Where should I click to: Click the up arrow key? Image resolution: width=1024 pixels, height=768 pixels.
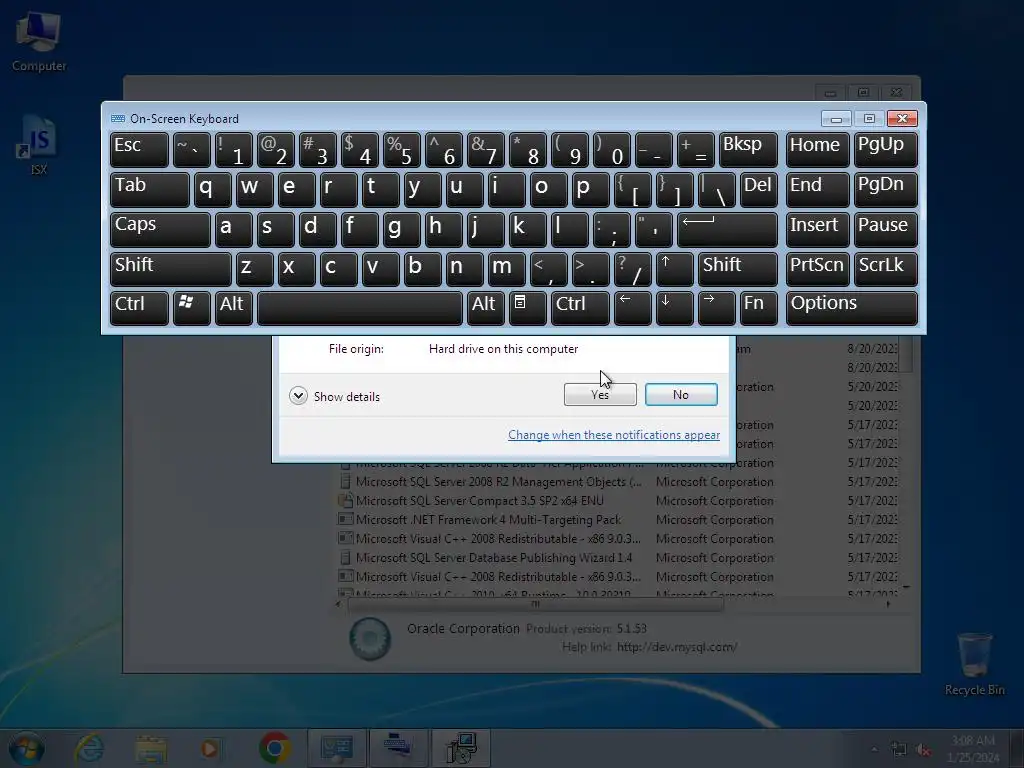[674, 269]
